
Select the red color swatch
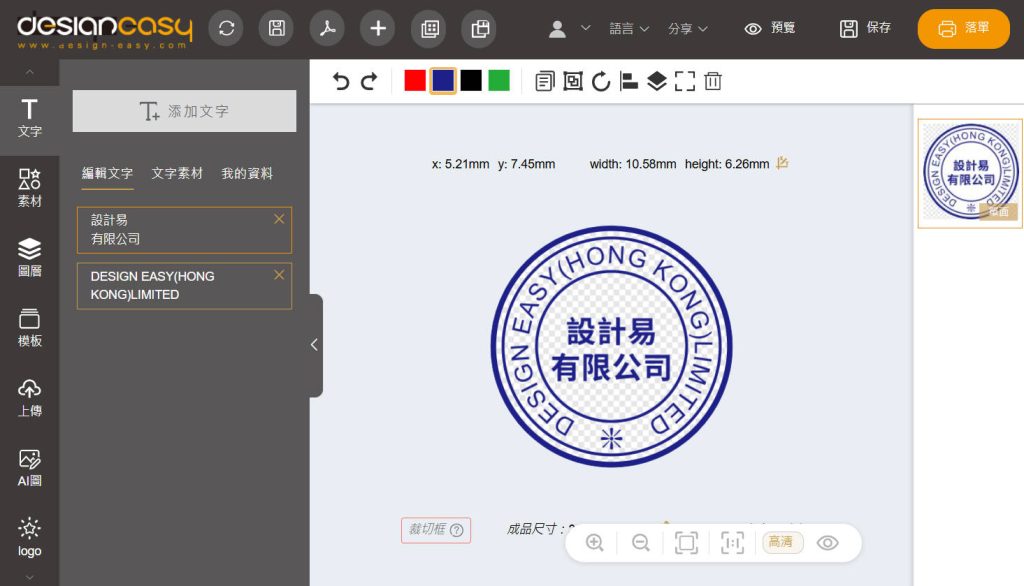[x=413, y=80]
